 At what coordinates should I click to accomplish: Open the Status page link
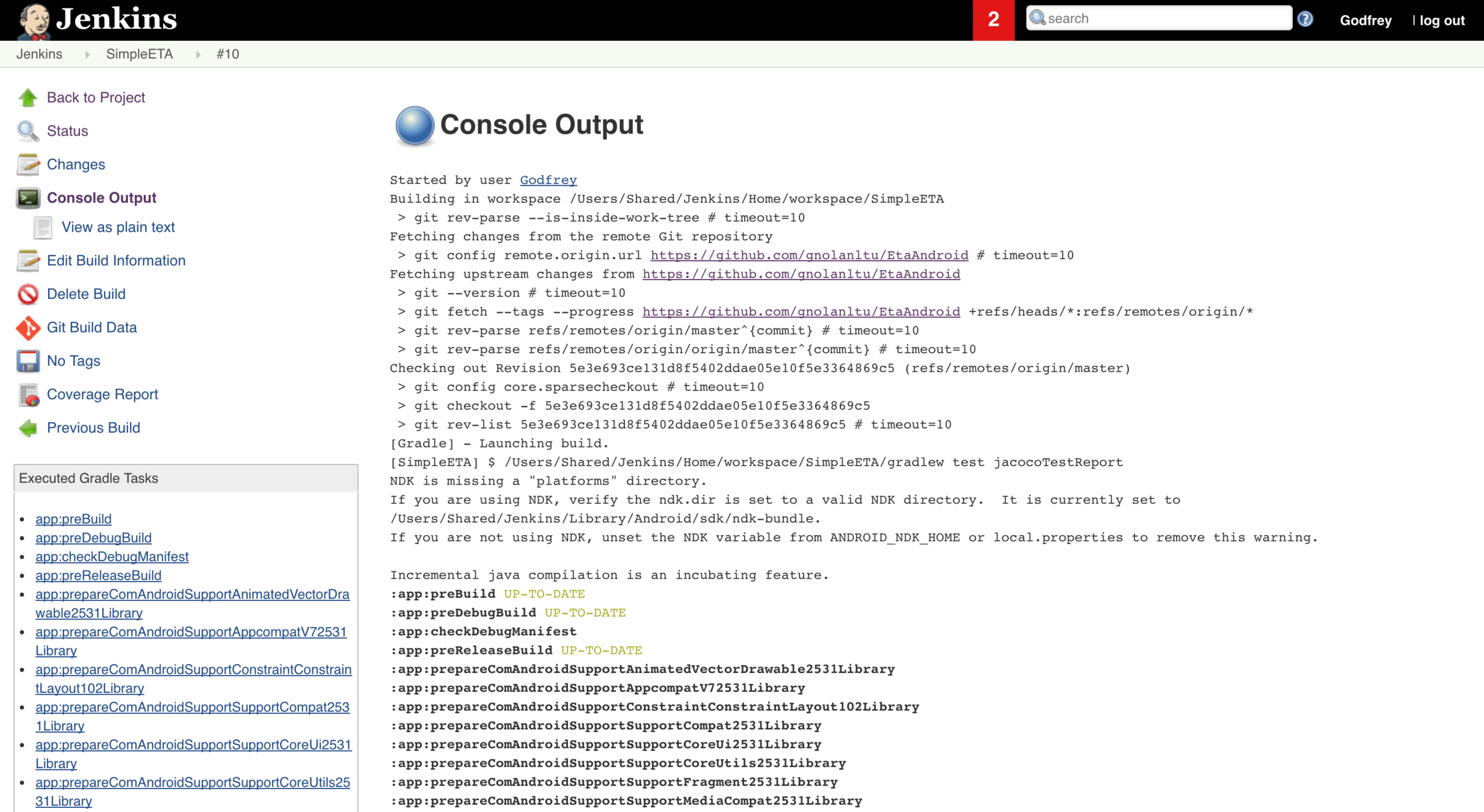tap(67, 131)
